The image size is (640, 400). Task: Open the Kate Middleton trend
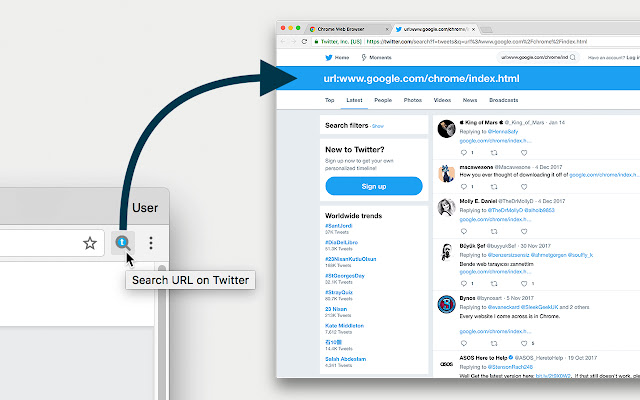point(344,326)
